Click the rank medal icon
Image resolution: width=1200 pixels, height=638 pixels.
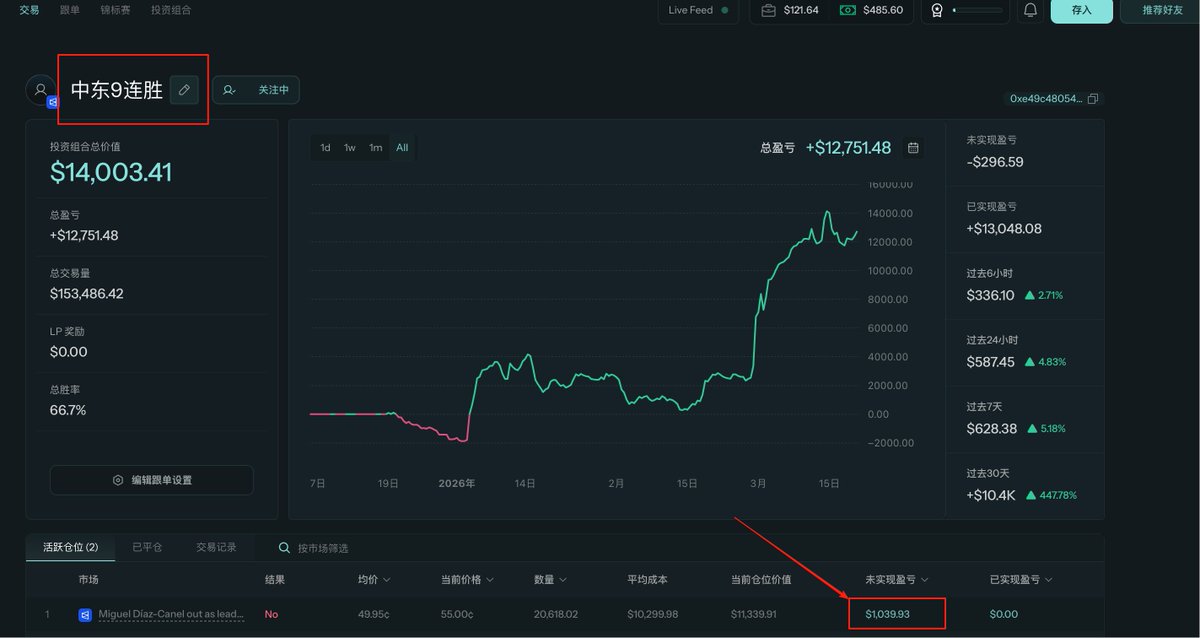pyautogui.click(x=937, y=10)
